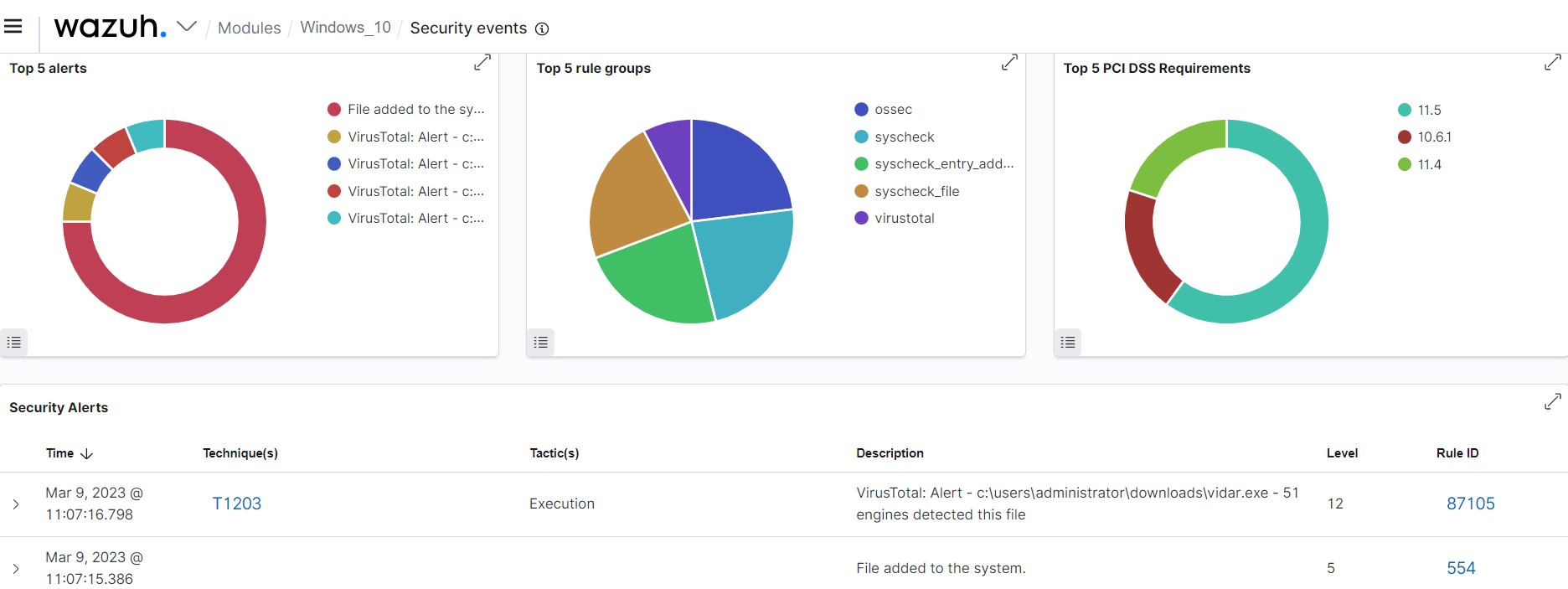1568x589 pixels.
Task: Click the 'Security Alerts' heading
Action: point(59,407)
